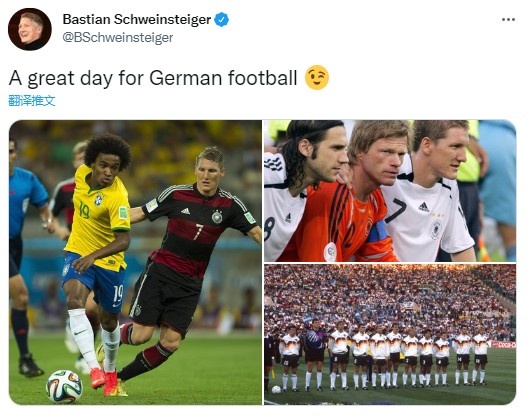
Task: Click the @BSchweinsteiger handle
Action: (x=118, y=37)
